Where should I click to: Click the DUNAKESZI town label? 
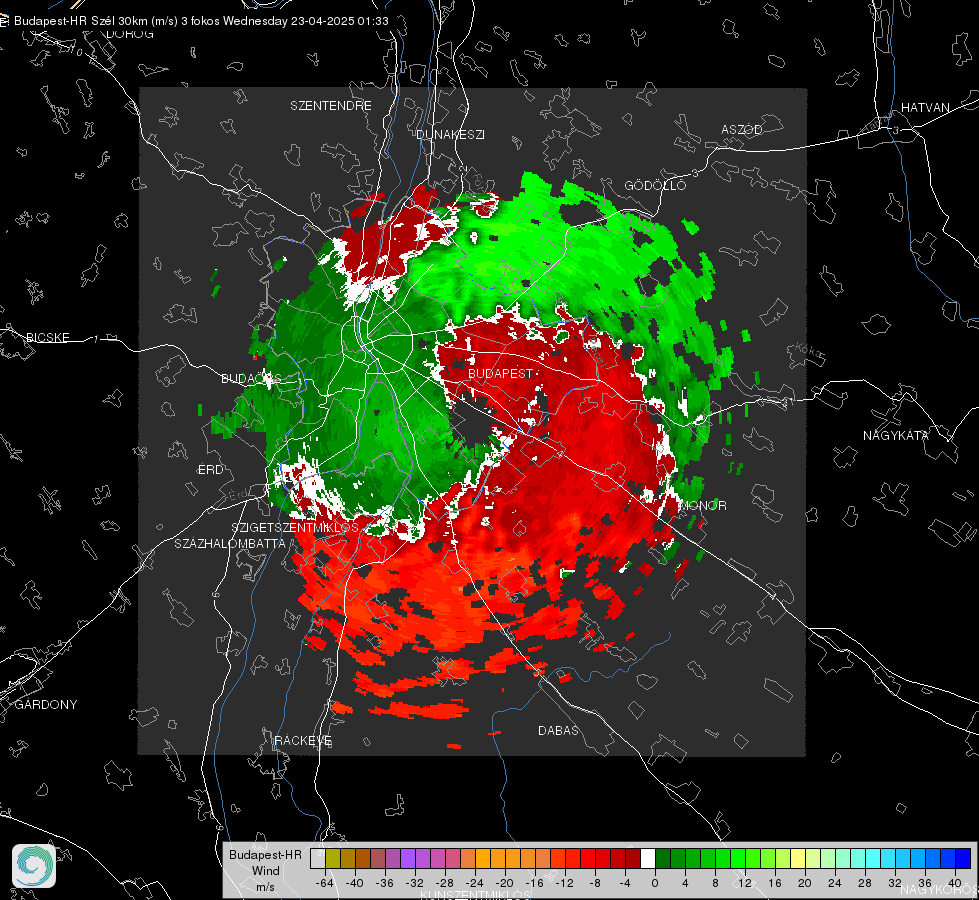[450, 134]
